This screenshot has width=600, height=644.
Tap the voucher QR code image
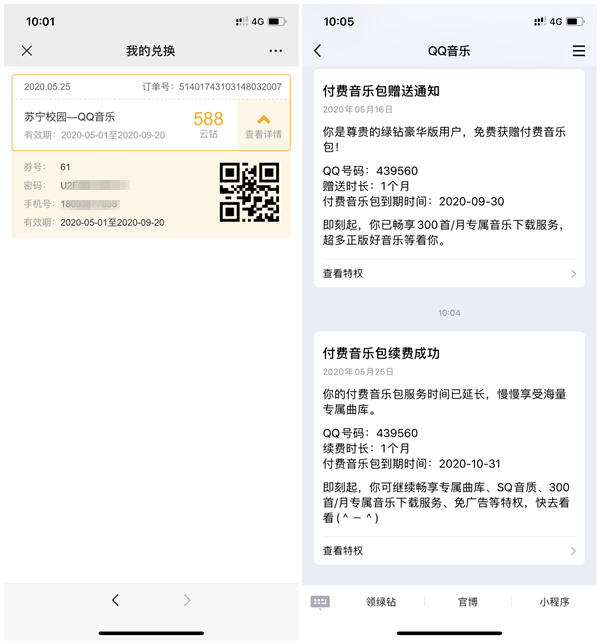coord(249,192)
